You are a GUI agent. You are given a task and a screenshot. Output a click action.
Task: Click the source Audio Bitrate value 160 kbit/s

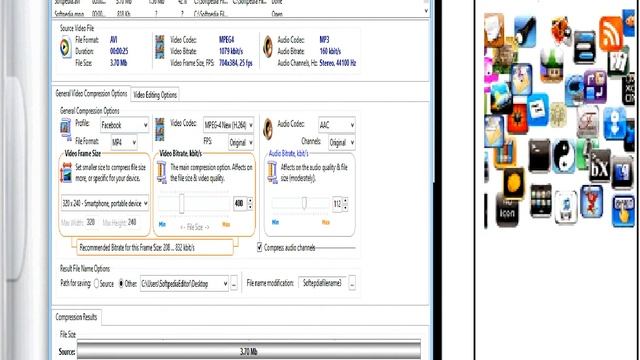330,51
